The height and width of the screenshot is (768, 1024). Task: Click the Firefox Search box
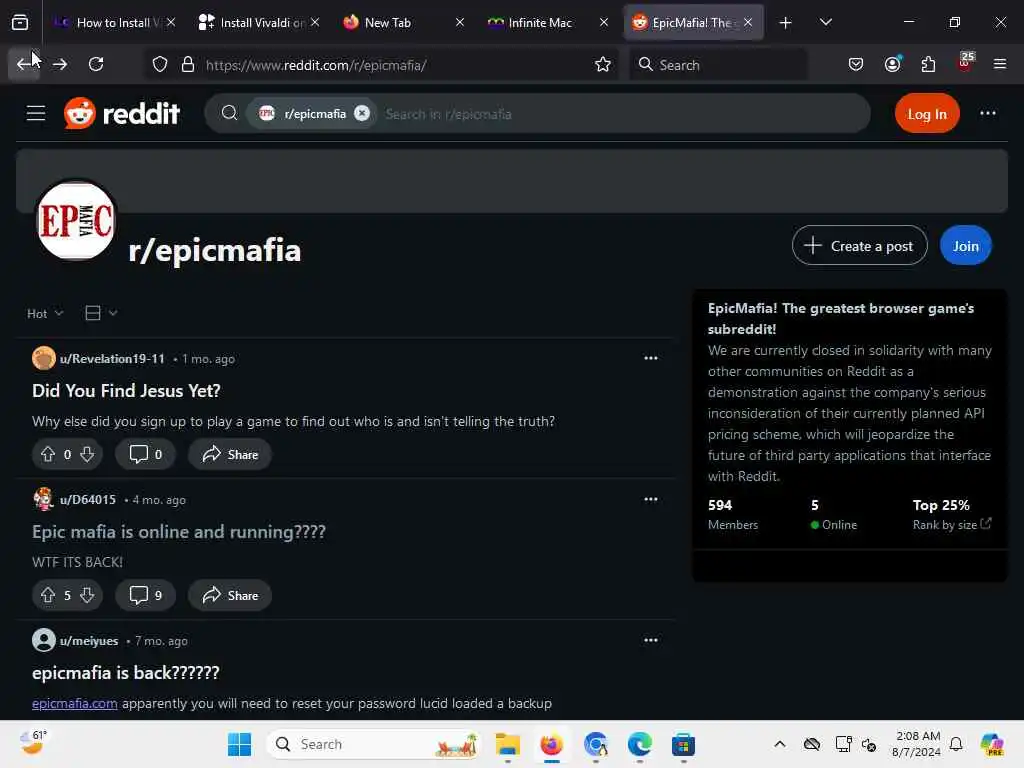pyautogui.click(x=718, y=65)
